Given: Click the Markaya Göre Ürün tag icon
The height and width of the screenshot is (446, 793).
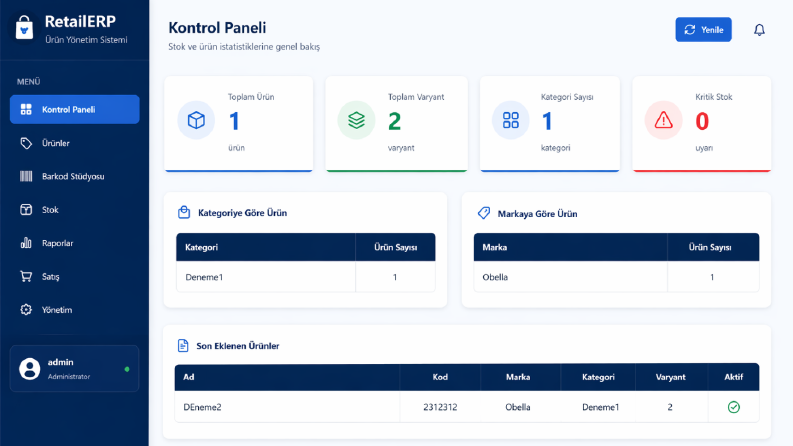Looking at the screenshot, I should click(x=484, y=213).
